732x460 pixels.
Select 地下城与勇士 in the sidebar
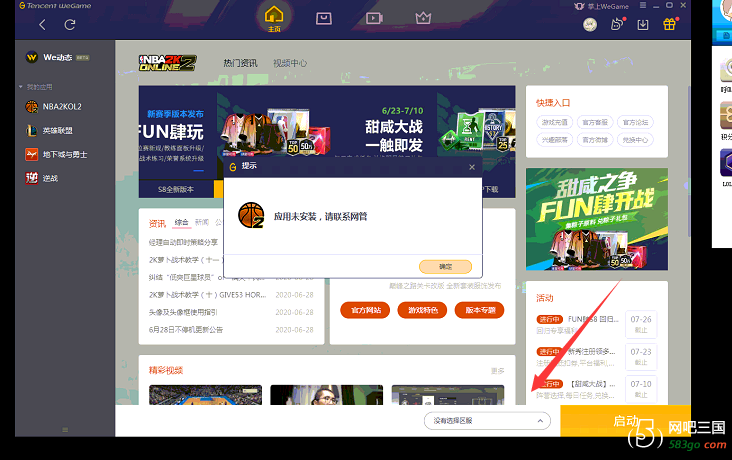click(64, 154)
